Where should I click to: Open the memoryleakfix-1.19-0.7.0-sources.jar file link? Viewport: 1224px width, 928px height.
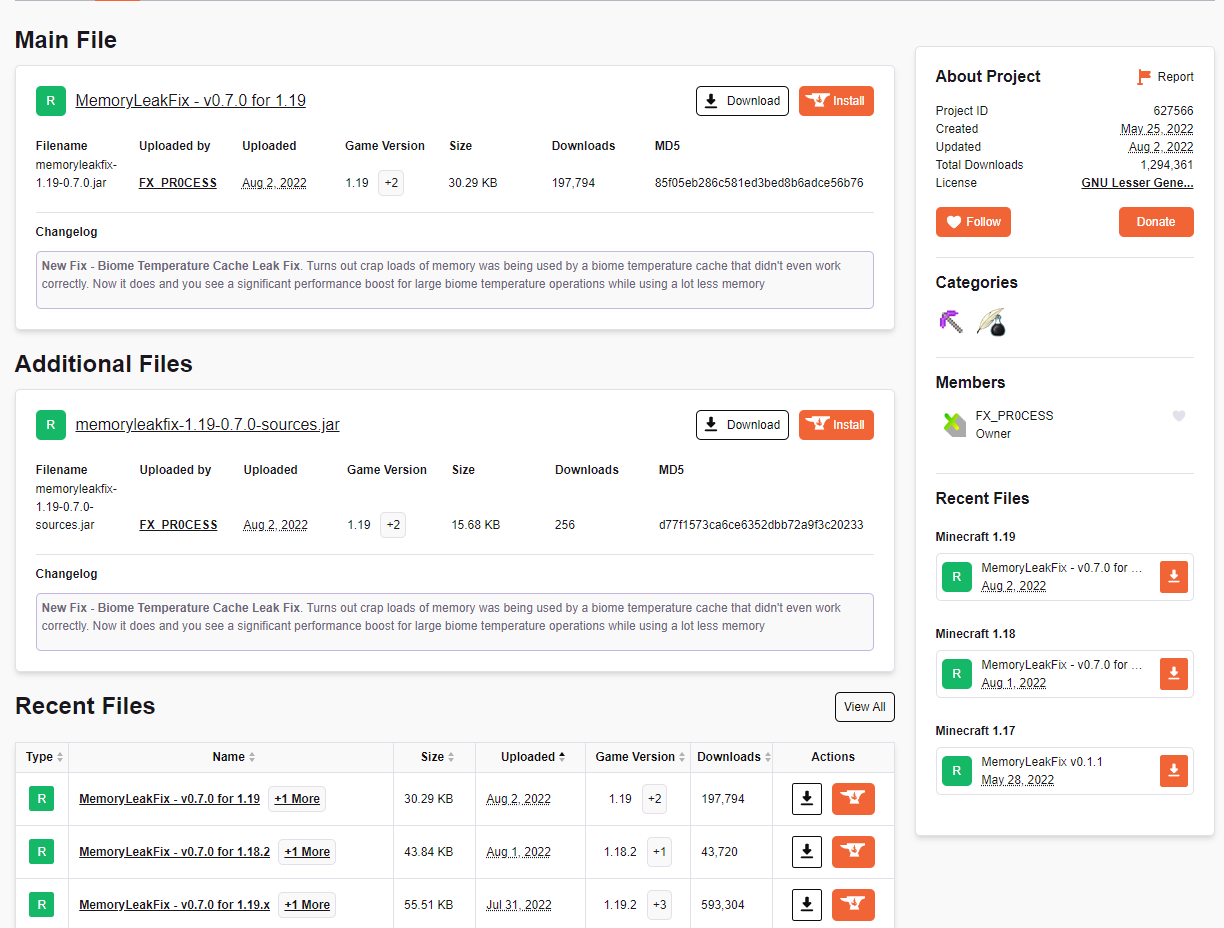pyautogui.click(x=207, y=424)
